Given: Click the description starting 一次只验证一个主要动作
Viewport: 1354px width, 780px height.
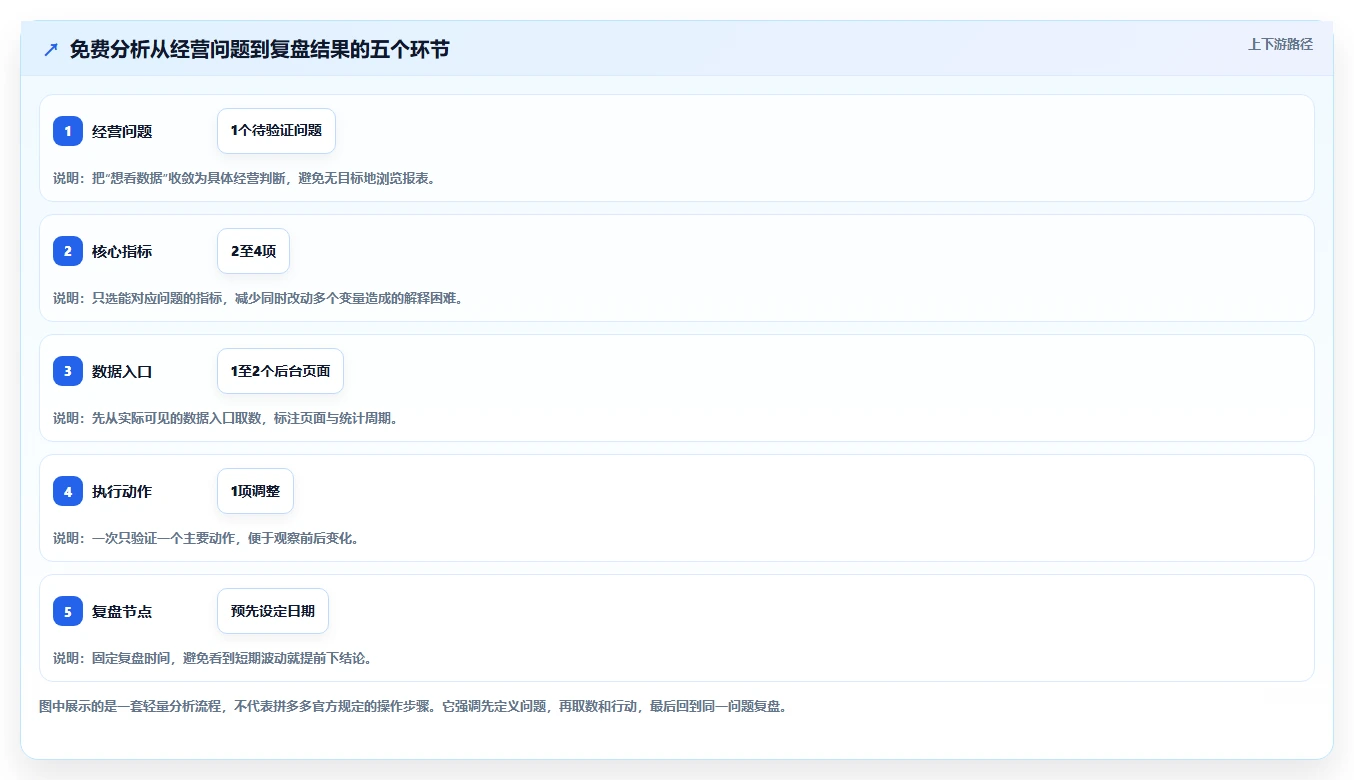Looking at the screenshot, I should [206, 538].
